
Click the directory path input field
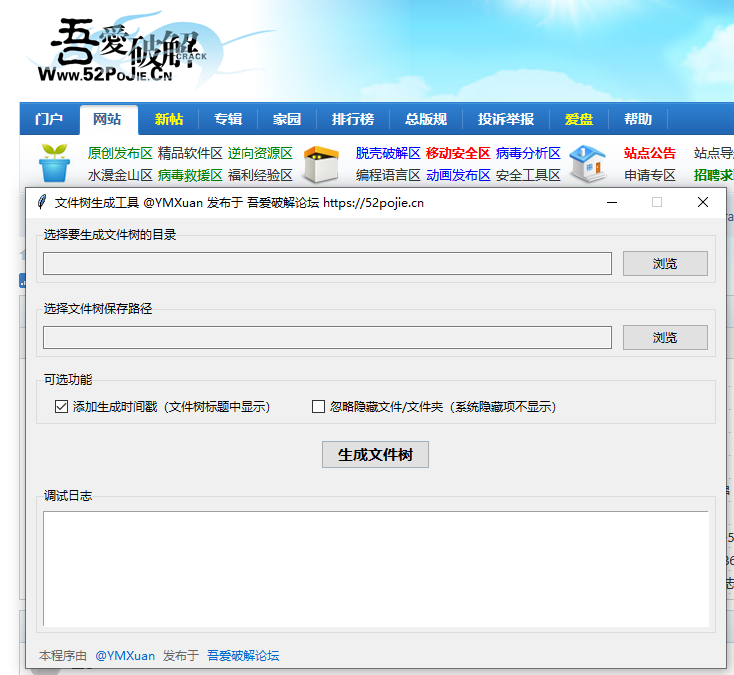[327, 264]
